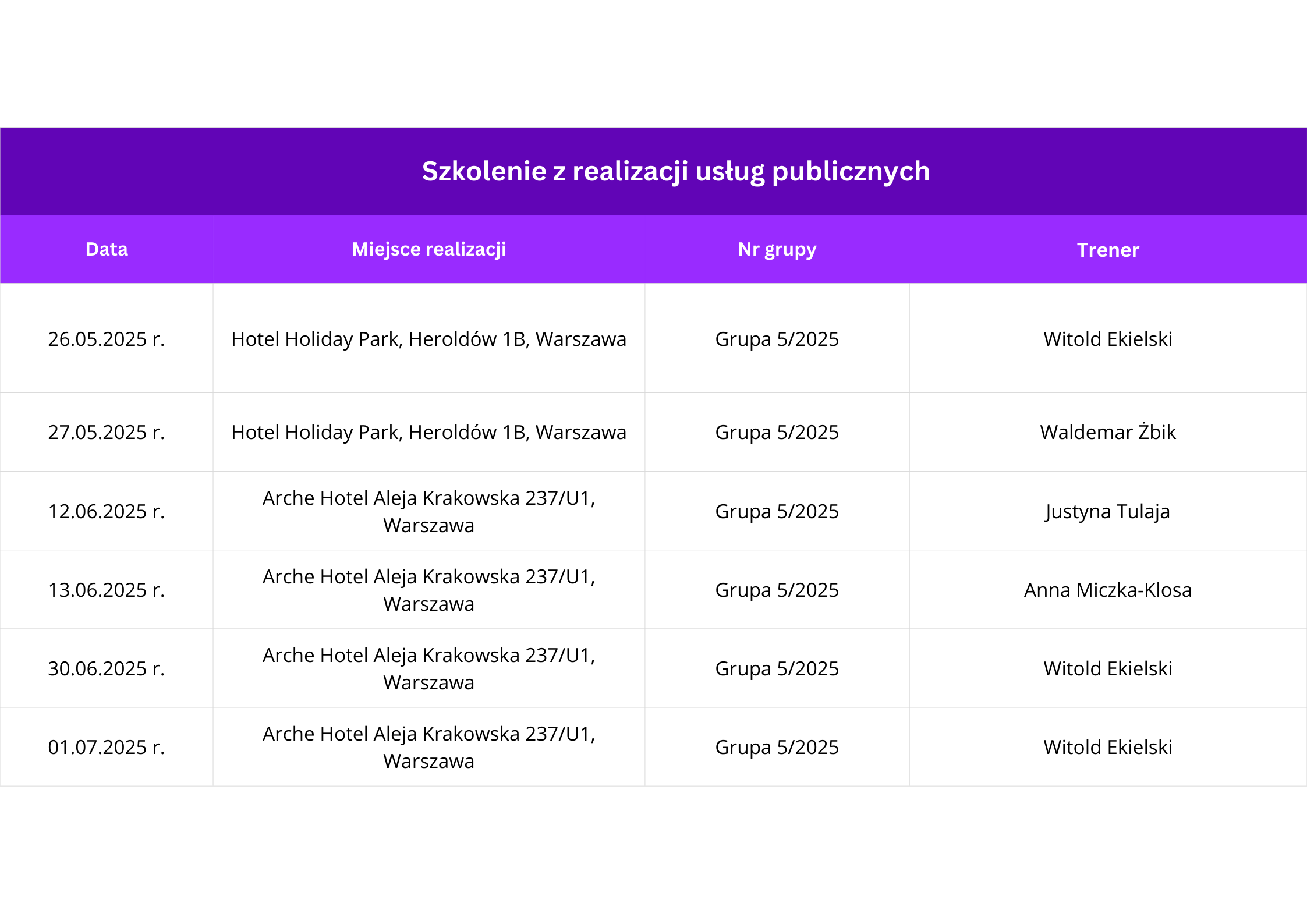Click 'Grupa 5/2025' in the 30.06.2025 row
The height and width of the screenshot is (924, 1307).
click(x=777, y=669)
